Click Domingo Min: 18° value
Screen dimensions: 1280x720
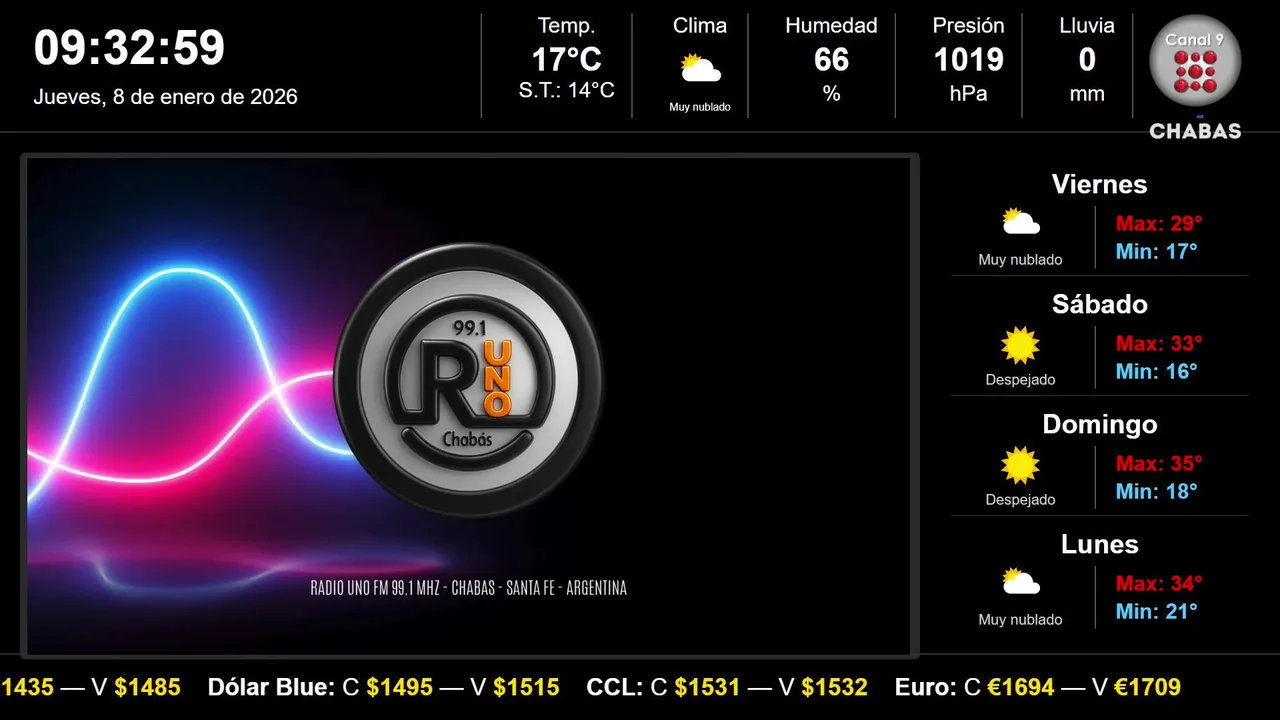coord(1156,491)
